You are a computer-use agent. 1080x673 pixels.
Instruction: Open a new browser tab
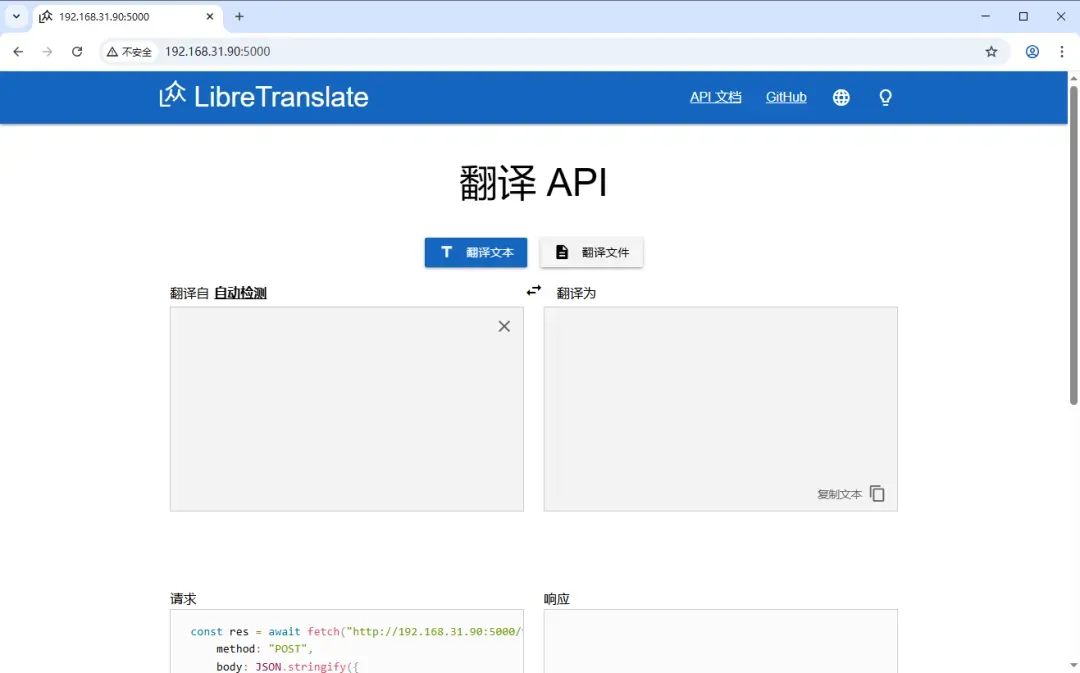click(x=239, y=17)
